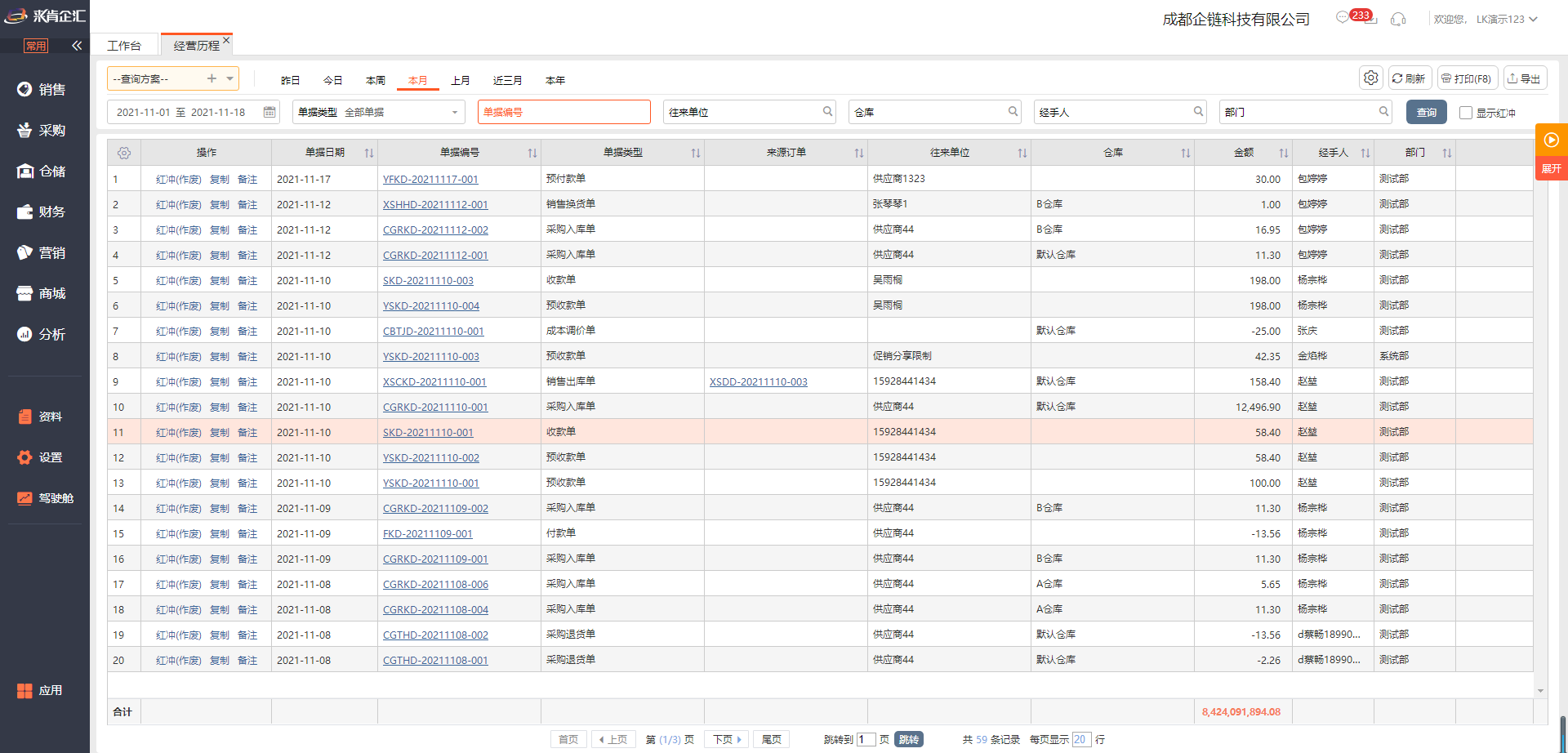Expand the LK演示123 user menu

1533,19
